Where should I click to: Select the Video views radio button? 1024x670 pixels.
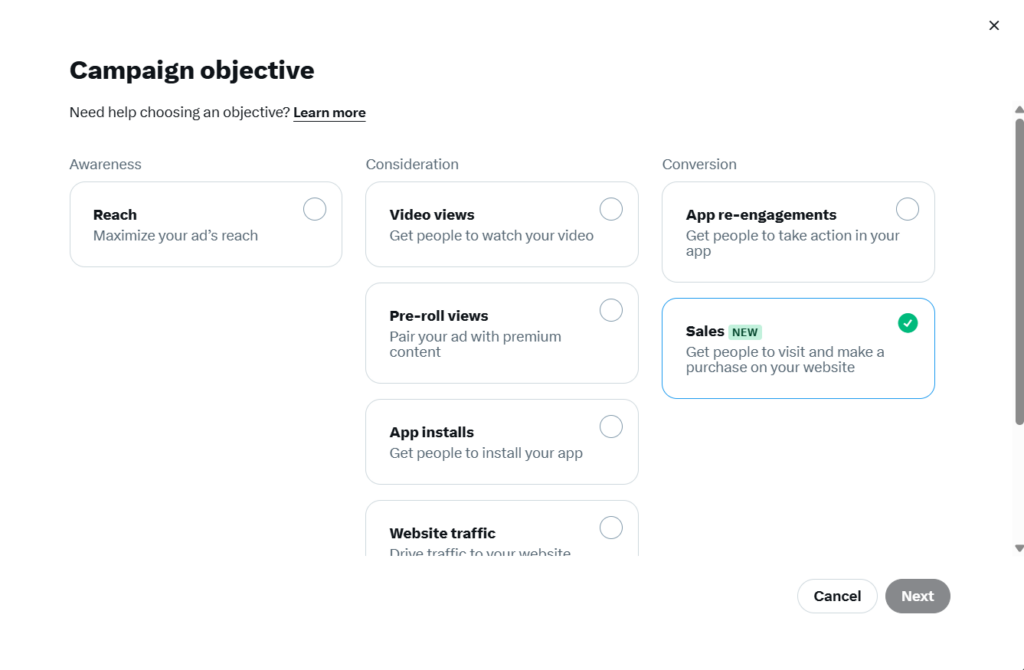tap(611, 208)
